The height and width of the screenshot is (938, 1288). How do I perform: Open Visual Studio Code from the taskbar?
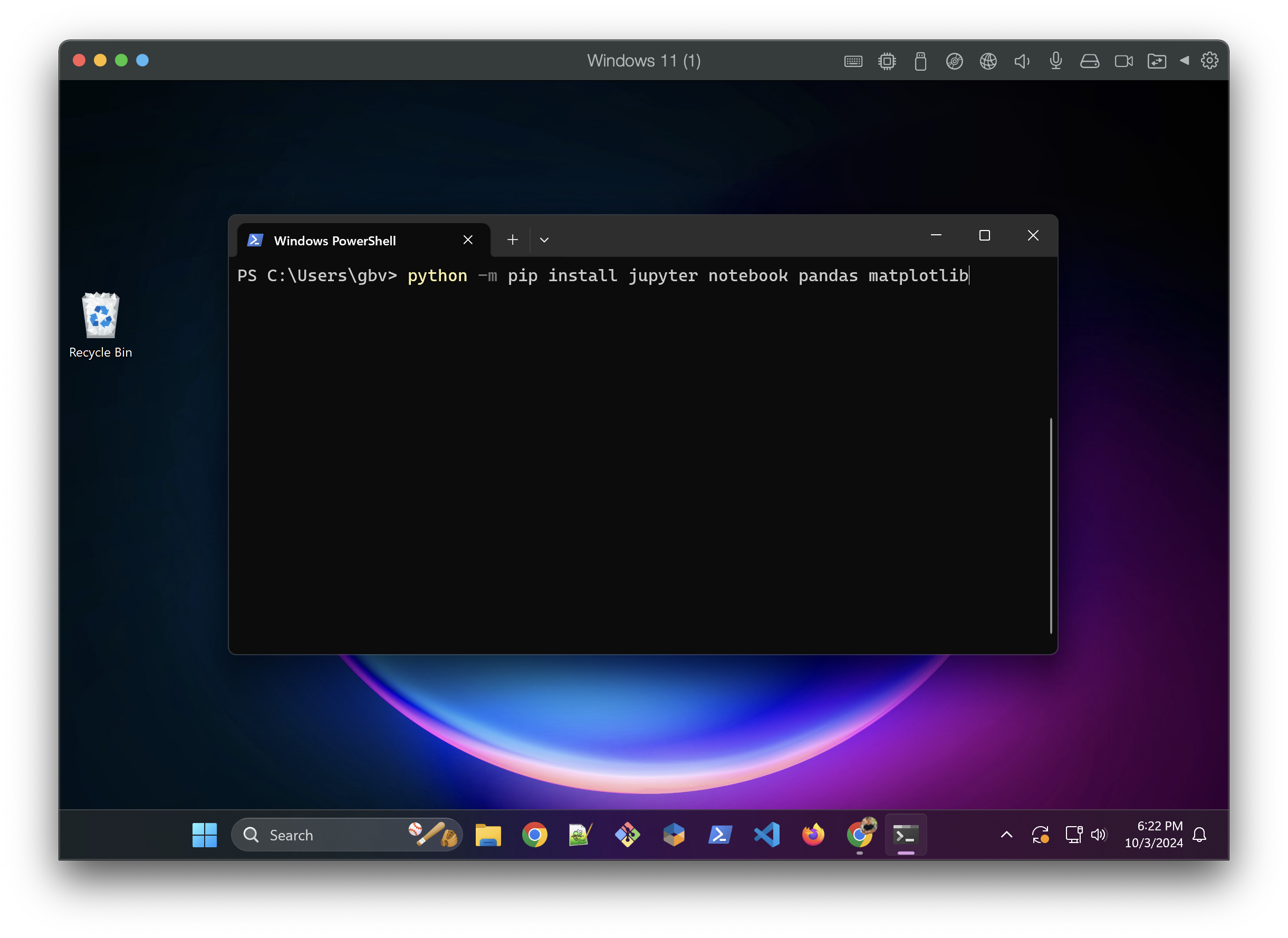click(x=767, y=835)
